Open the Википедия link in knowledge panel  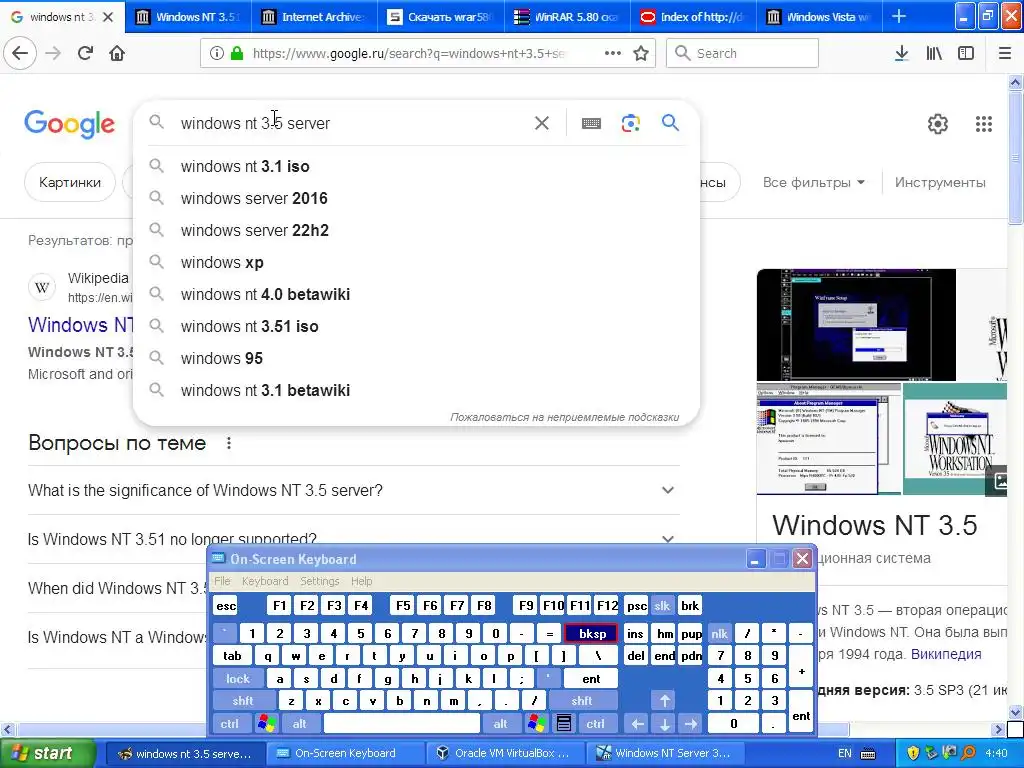tap(946, 654)
